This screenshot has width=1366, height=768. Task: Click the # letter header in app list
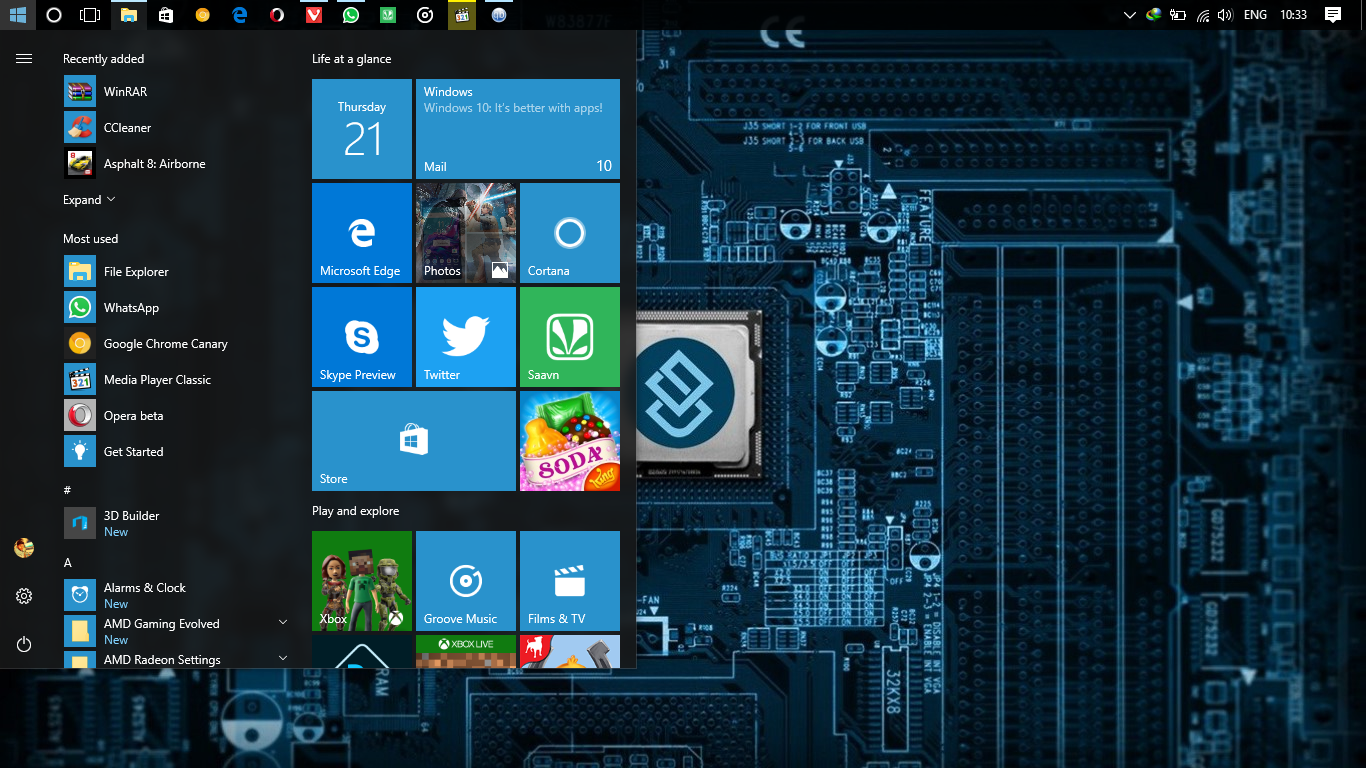pyautogui.click(x=67, y=490)
